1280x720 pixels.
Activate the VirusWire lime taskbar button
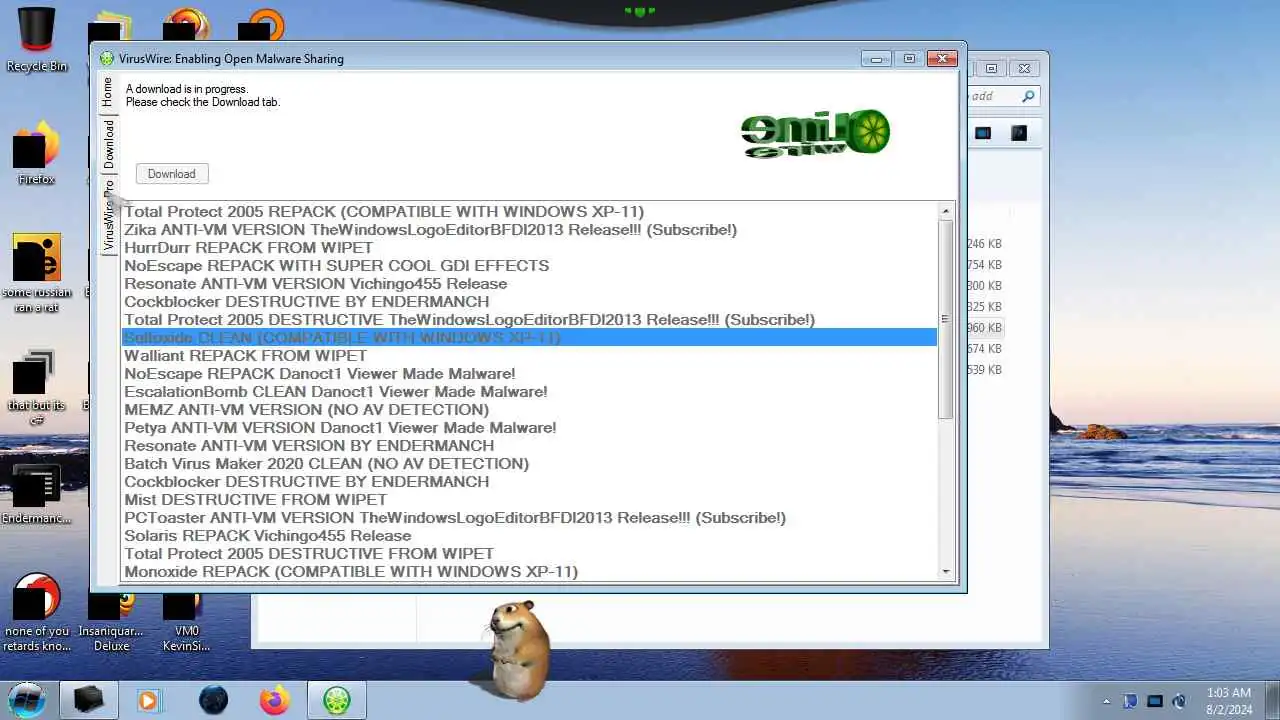pyautogui.click(x=337, y=700)
